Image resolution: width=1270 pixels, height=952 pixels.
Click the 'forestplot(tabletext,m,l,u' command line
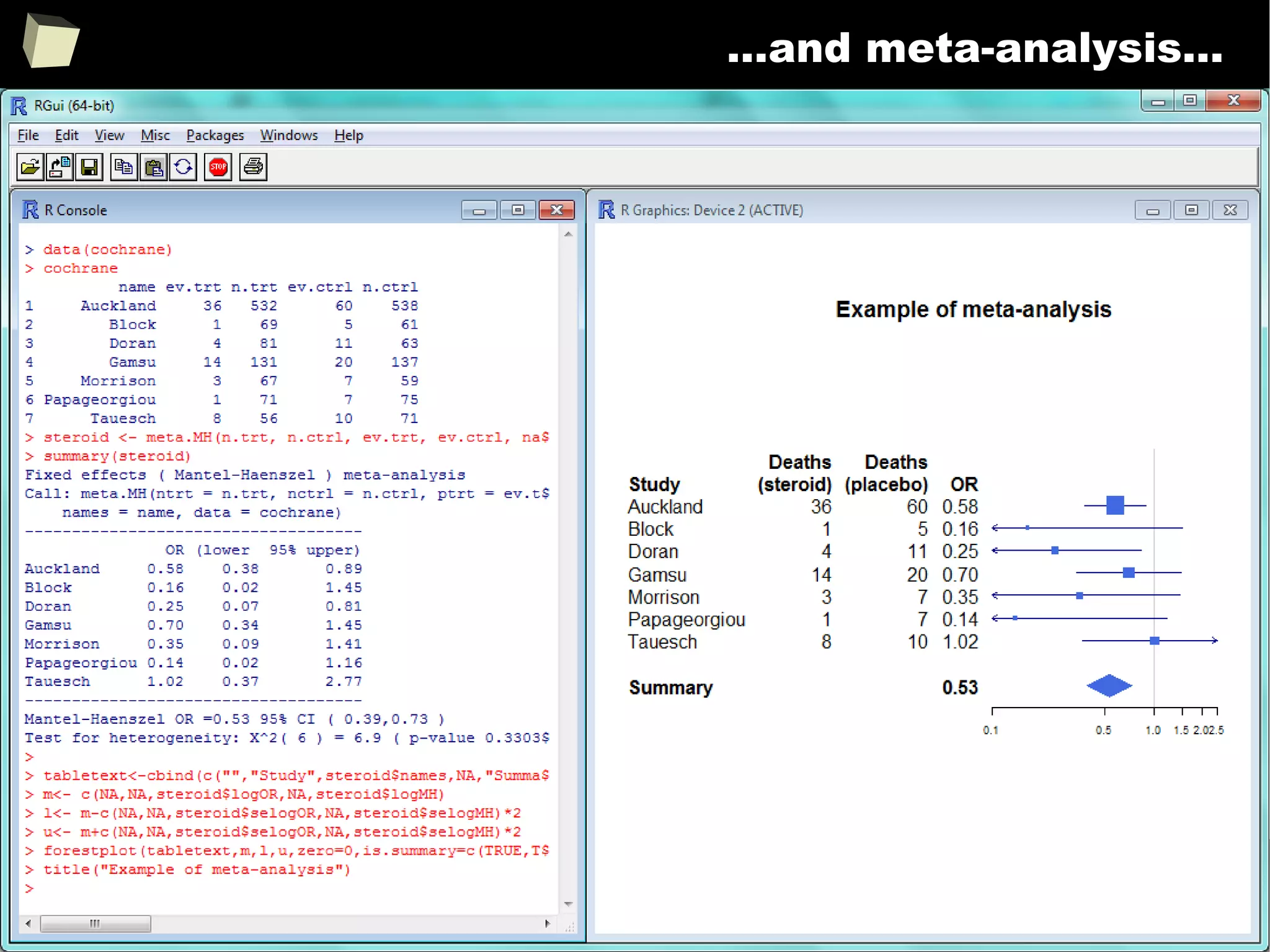pyautogui.click(x=287, y=850)
